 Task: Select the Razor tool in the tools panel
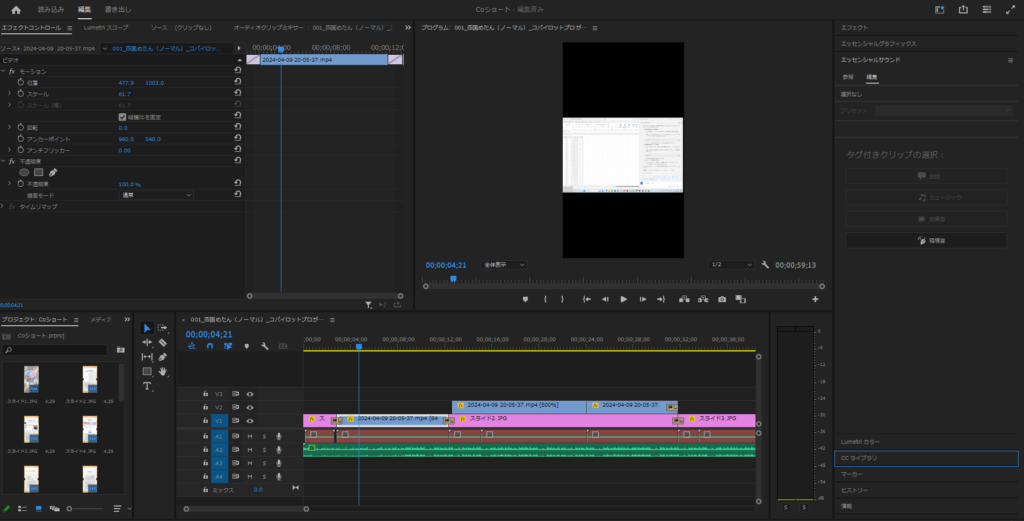[x=162, y=342]
